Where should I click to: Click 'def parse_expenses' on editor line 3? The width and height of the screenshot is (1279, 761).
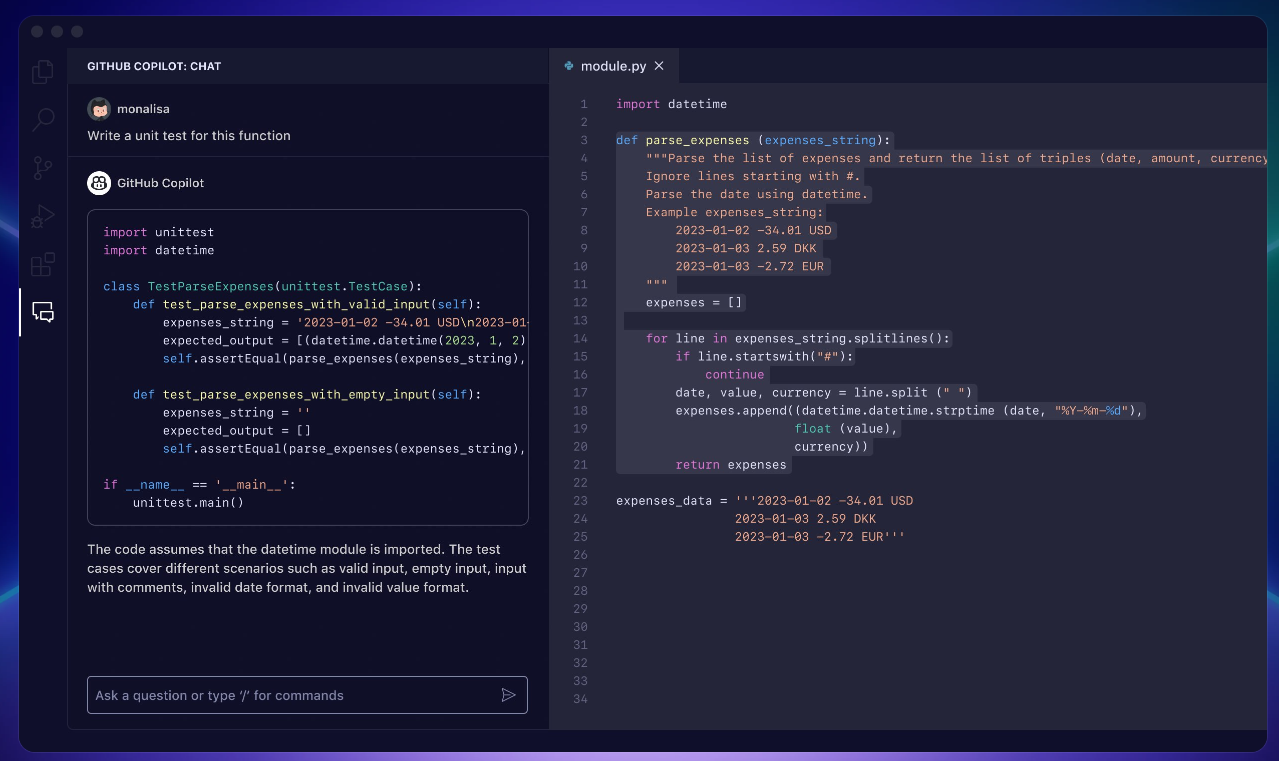tap(682, 140)
